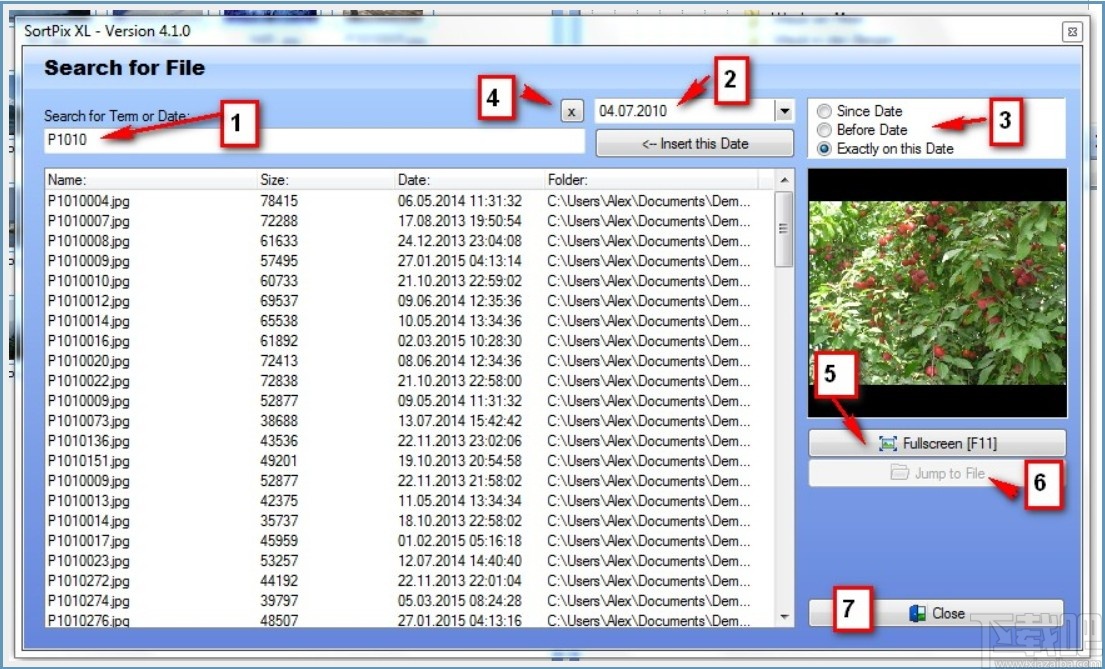Click the clear "x" icon beside the date field

570,112
